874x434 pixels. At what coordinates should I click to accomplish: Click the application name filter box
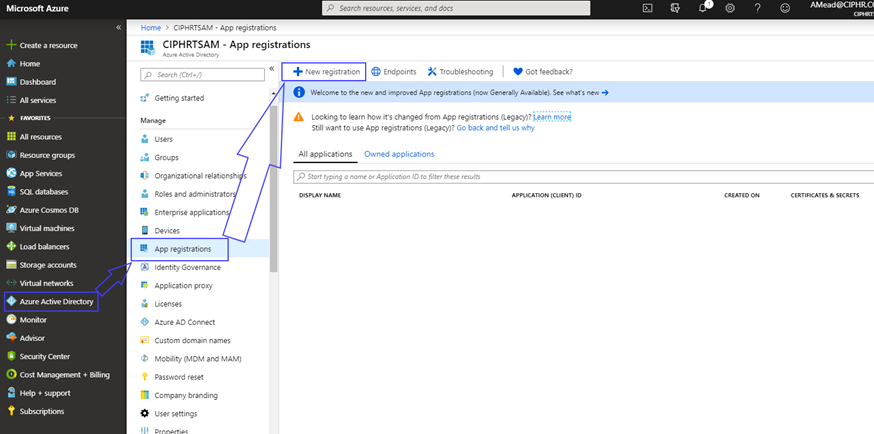(x=583, y=177)
